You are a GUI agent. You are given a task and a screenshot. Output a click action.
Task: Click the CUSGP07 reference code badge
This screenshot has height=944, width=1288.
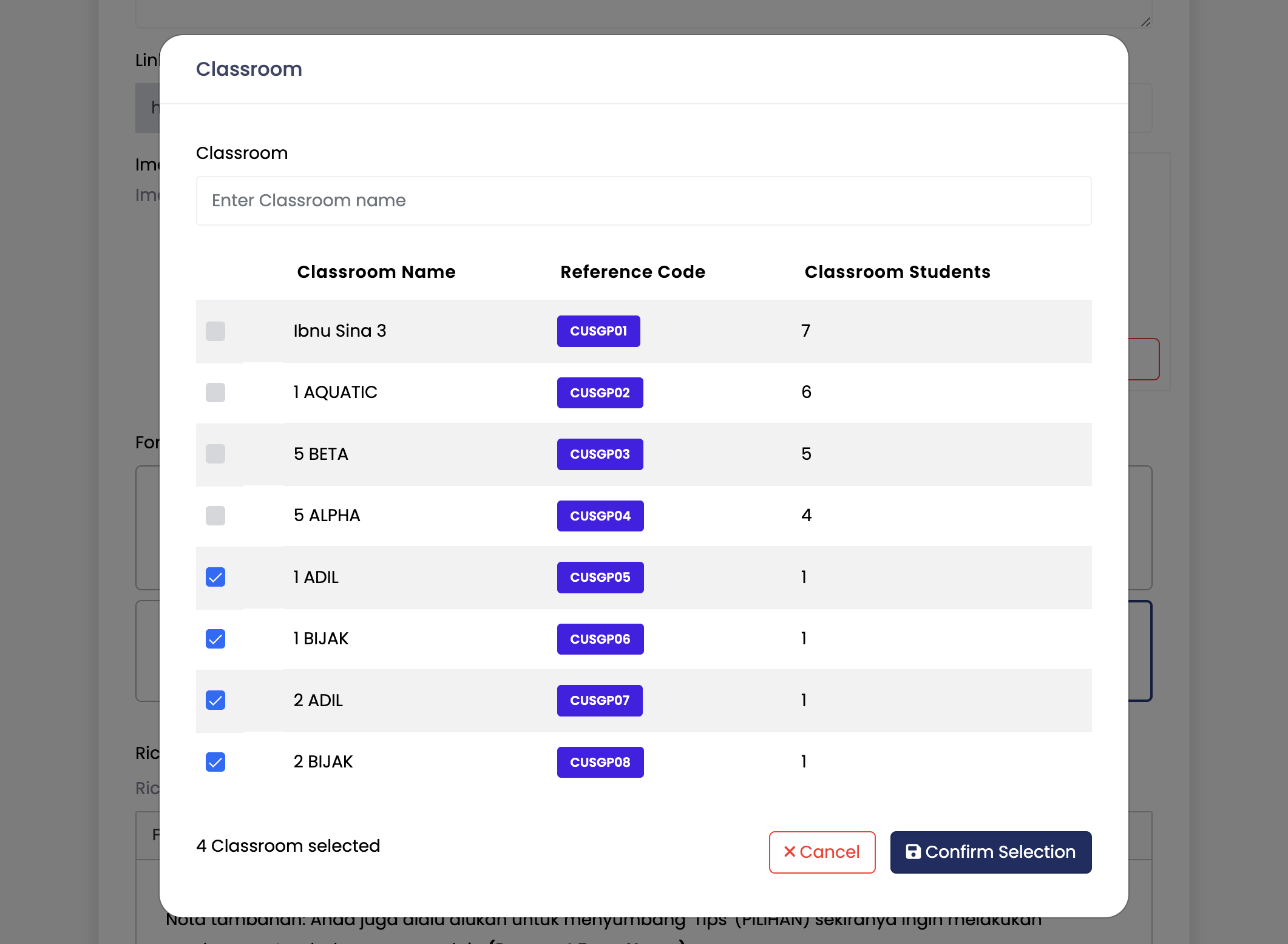tap(600, 700)
